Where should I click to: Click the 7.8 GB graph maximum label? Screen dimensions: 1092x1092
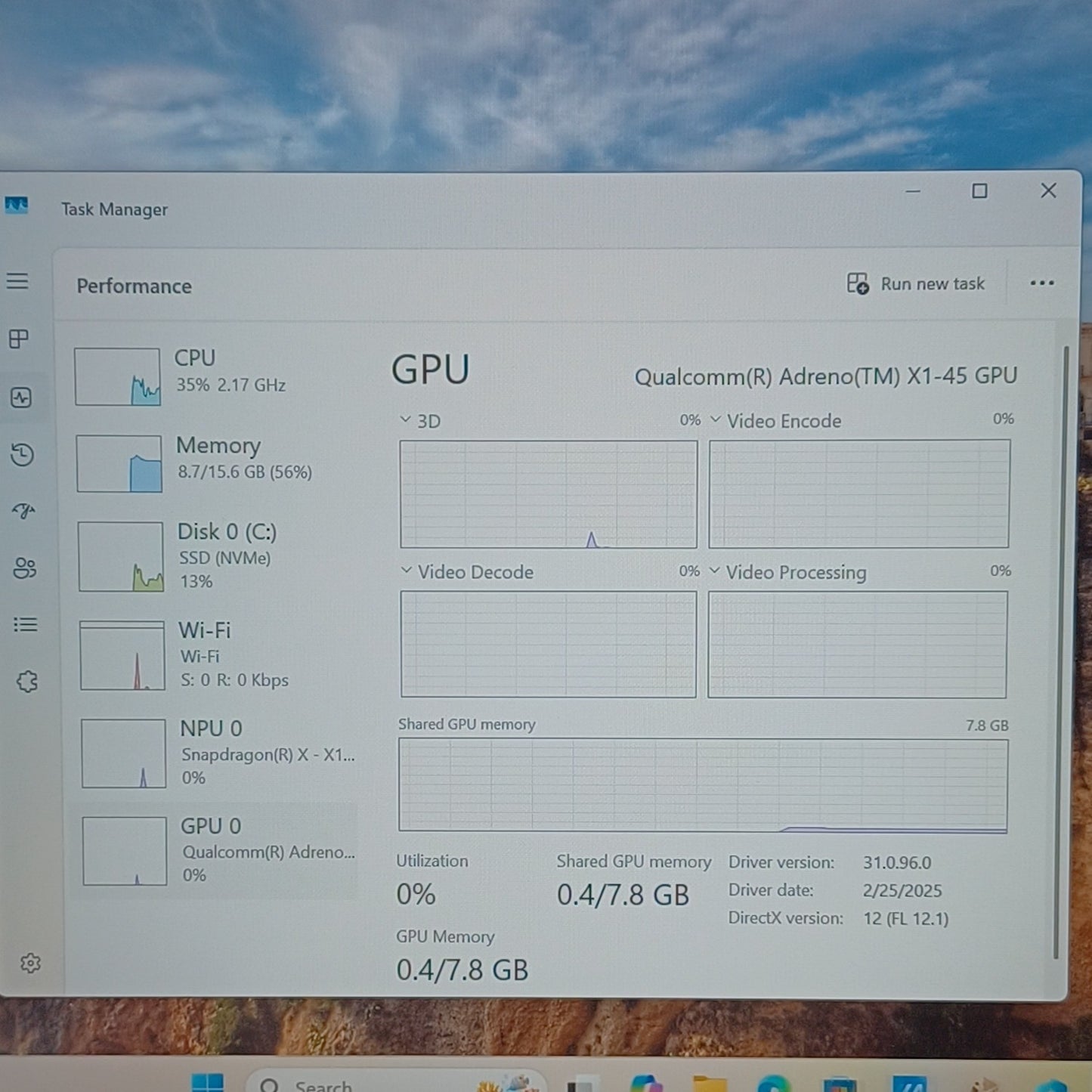click(987, 725)
